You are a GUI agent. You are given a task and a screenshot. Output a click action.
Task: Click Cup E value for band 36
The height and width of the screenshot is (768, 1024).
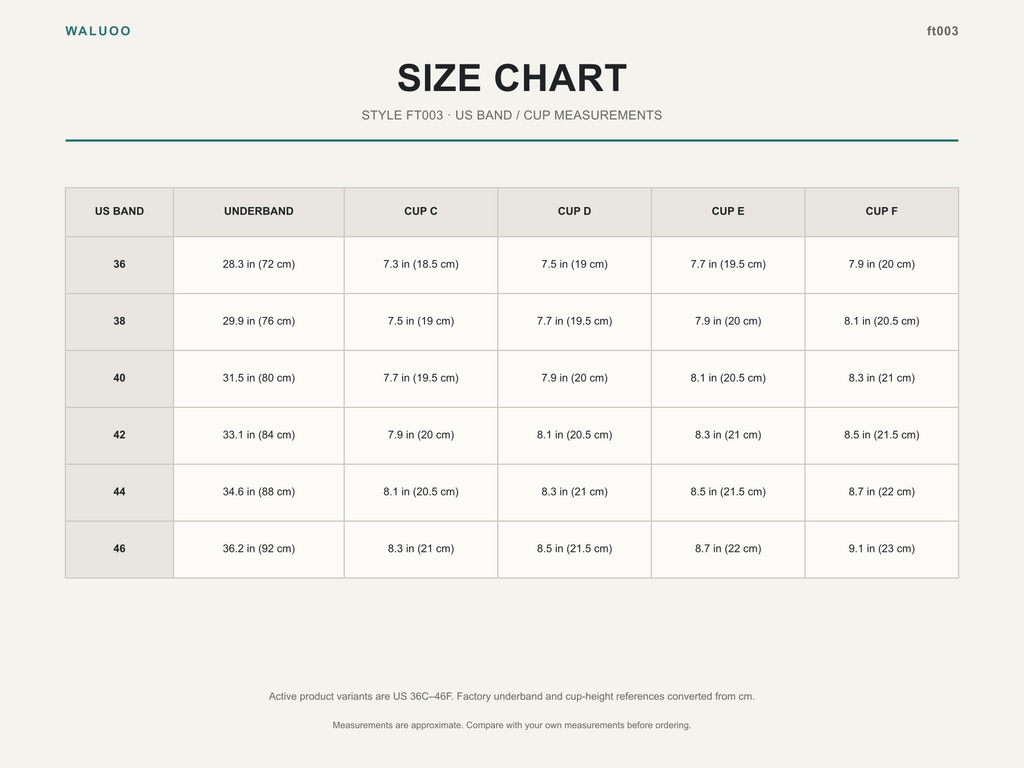tap(728, 264)
